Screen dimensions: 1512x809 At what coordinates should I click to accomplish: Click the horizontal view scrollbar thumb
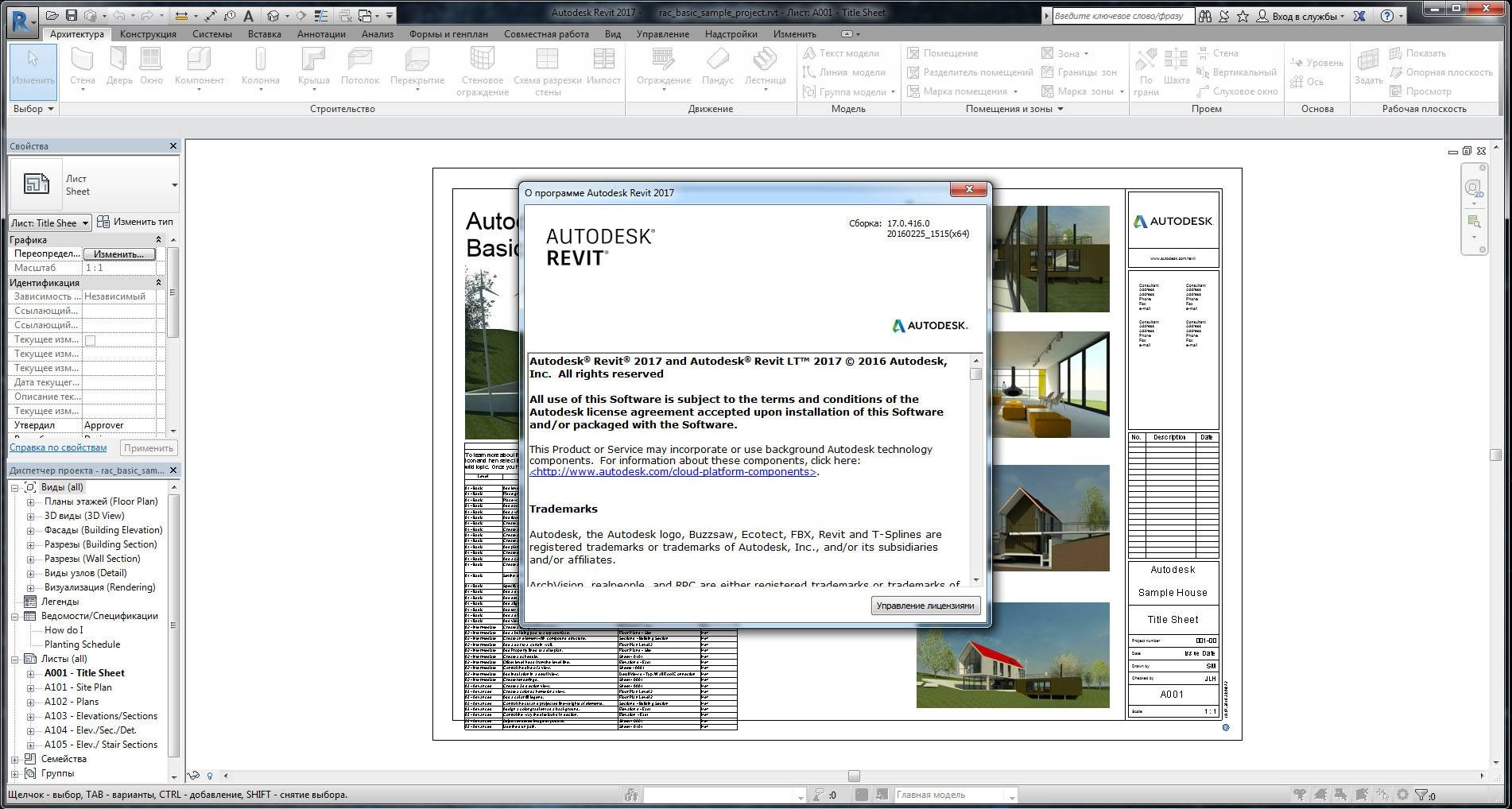pos(853,776)
